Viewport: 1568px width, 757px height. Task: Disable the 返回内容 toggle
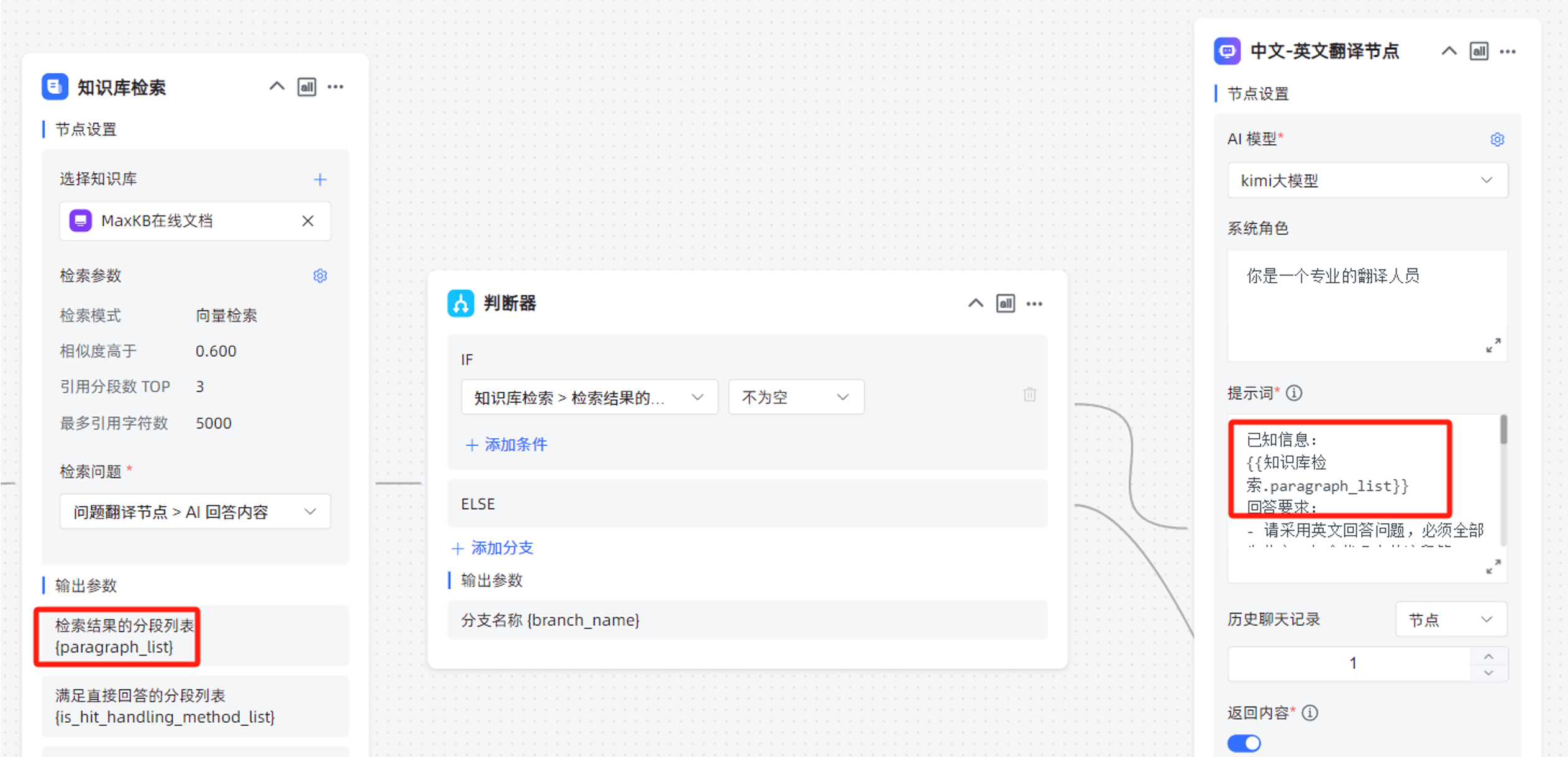[1244, 743]
